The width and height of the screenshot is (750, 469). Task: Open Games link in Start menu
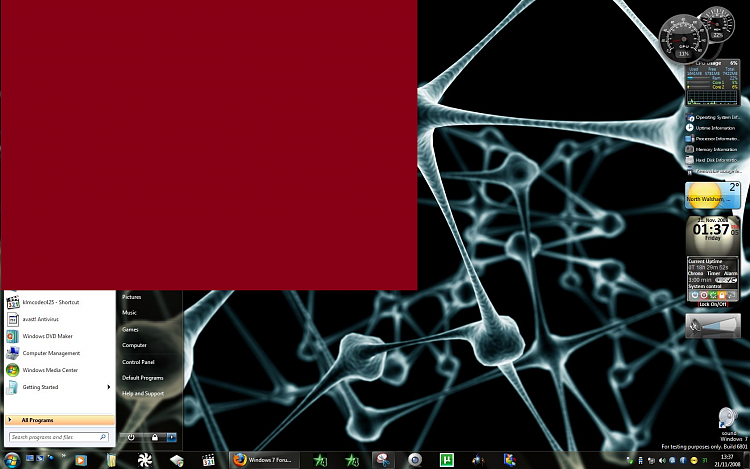(x=130, y=329)
